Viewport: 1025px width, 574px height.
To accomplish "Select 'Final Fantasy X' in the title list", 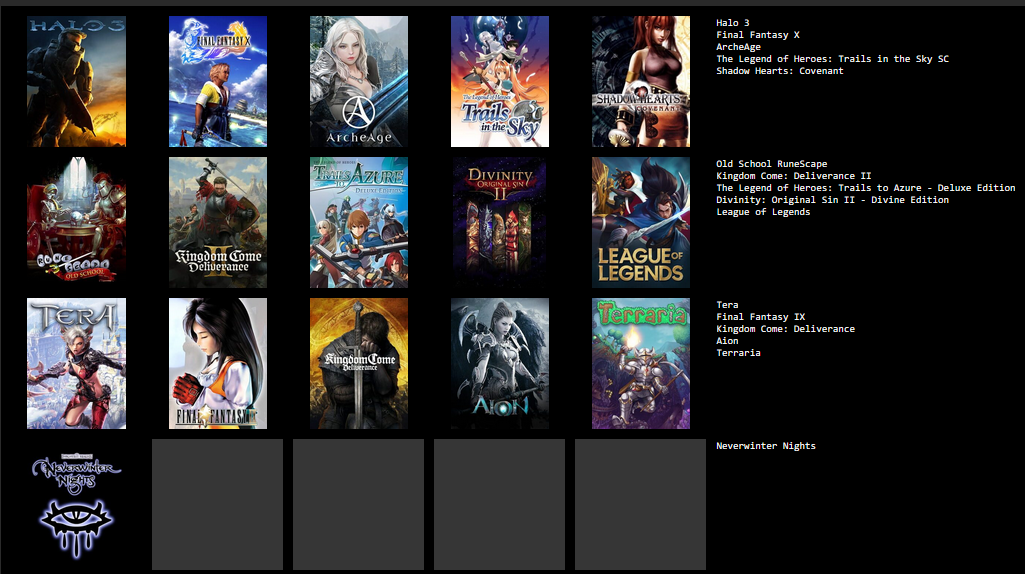I will (x=758, y=35).
